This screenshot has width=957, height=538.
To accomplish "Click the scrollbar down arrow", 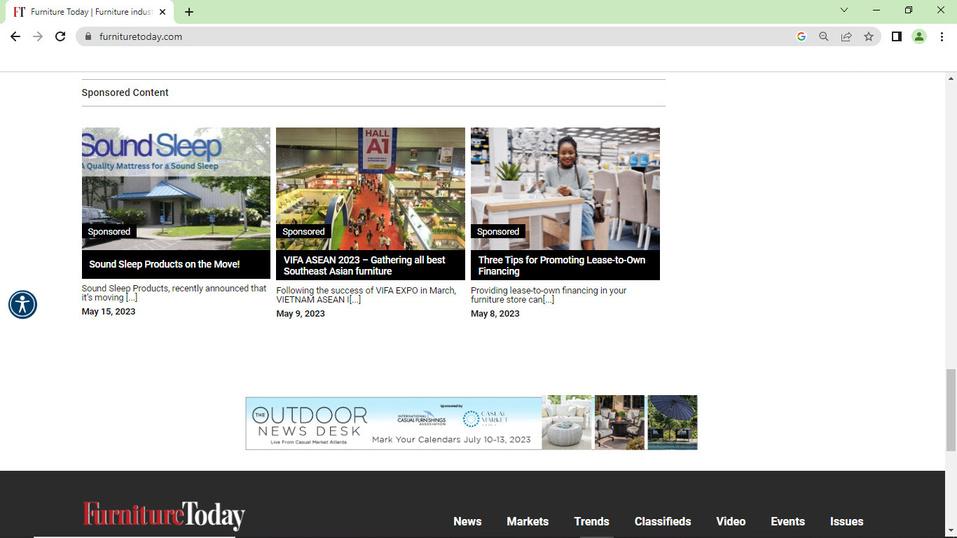I will click(x=951, y=532).
